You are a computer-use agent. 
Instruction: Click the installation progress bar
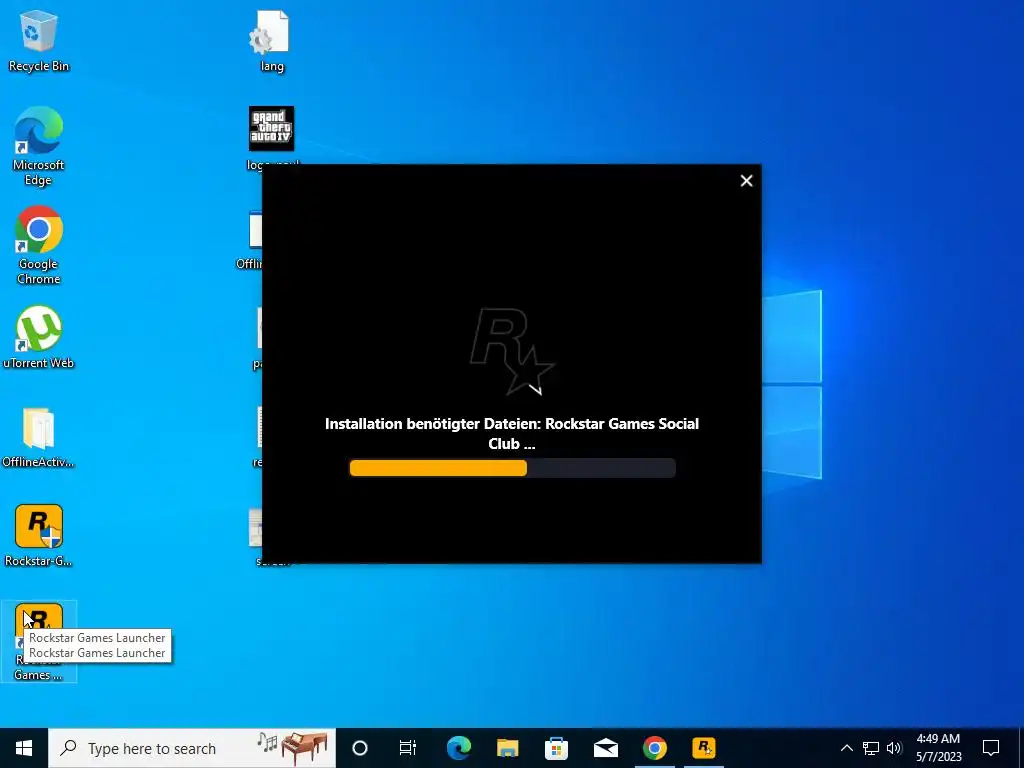[x=512, y=468]
